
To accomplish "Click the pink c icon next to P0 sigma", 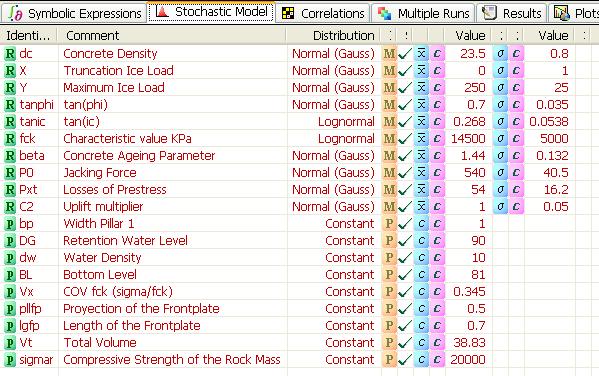I will 516,173.
